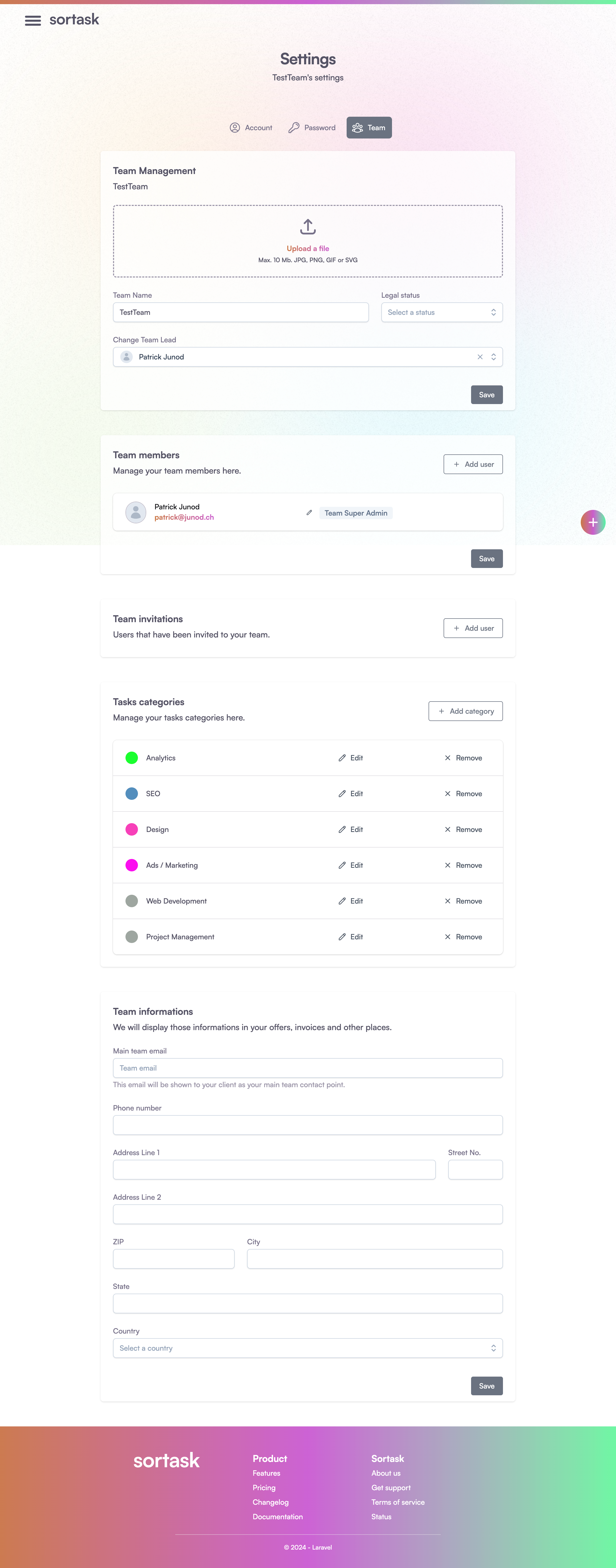This screenshot has width=616, height=1568.
Task: Click the ZIP input field
Action: pos(173,1259)
